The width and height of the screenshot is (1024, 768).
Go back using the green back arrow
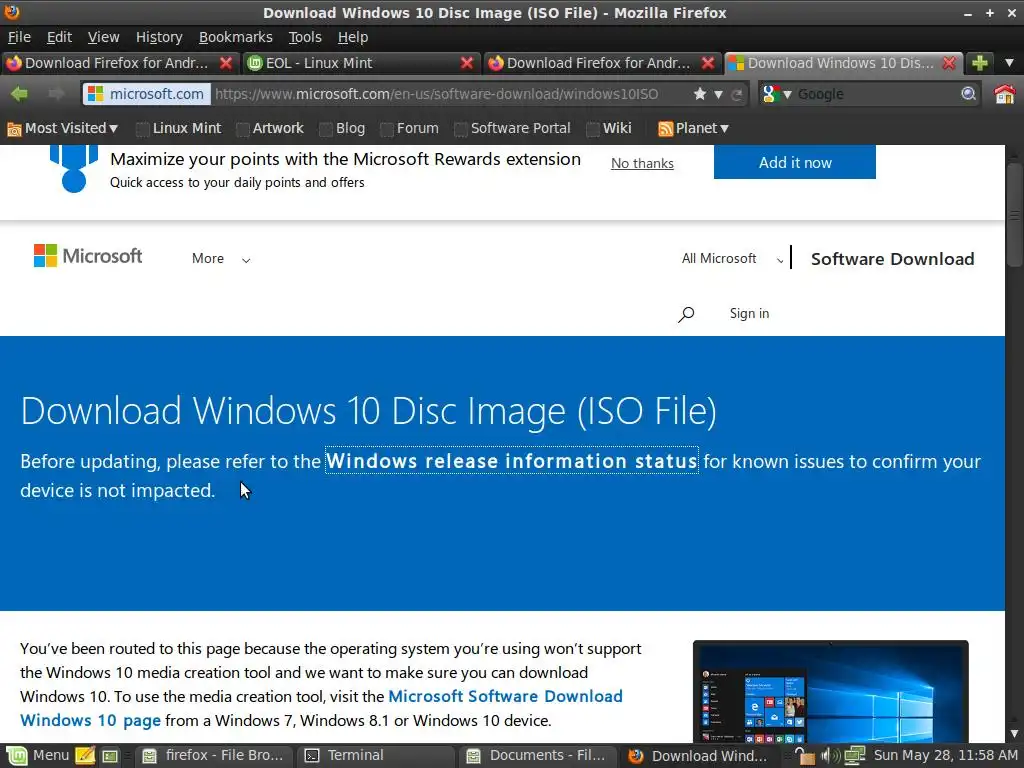pyautogui.click(x=20, y=94)
